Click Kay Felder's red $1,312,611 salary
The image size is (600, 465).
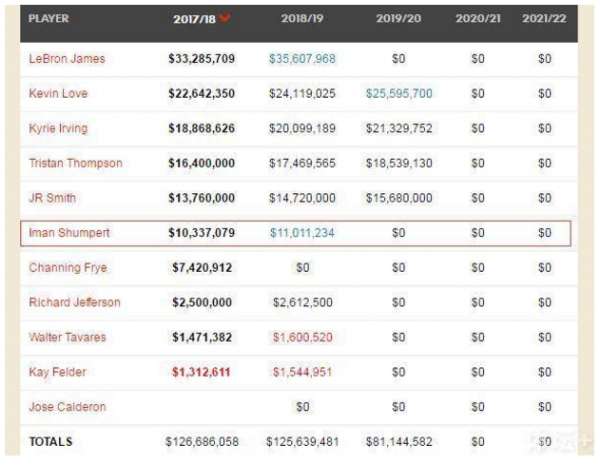202,372
